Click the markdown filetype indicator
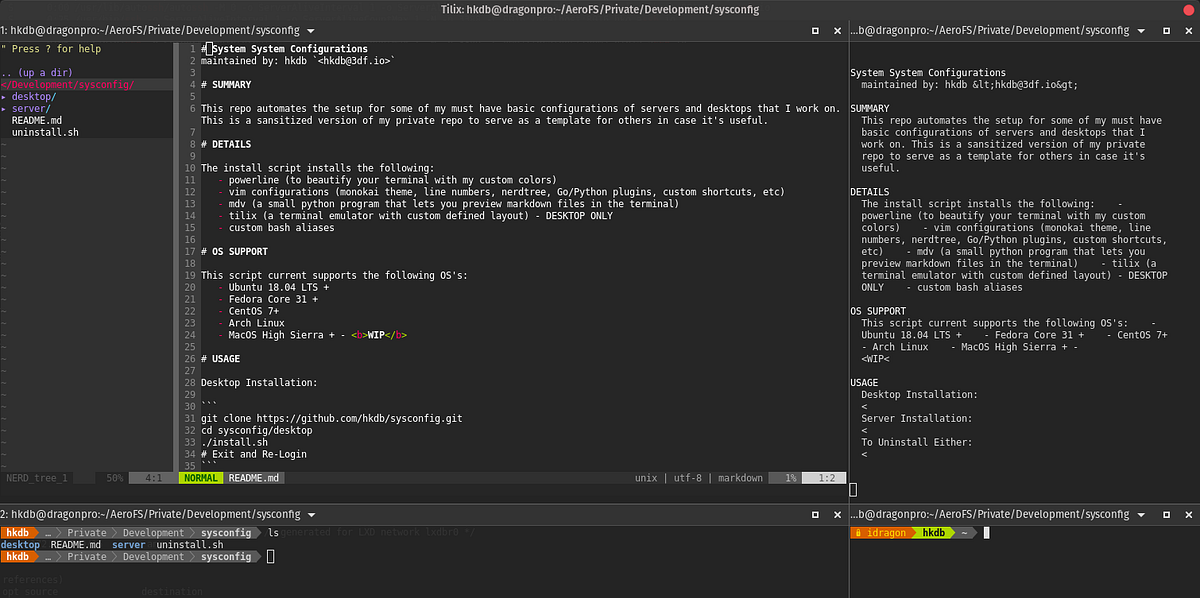Image resolution: width=1200 pixels, height=598 pixels. [740, 478]
